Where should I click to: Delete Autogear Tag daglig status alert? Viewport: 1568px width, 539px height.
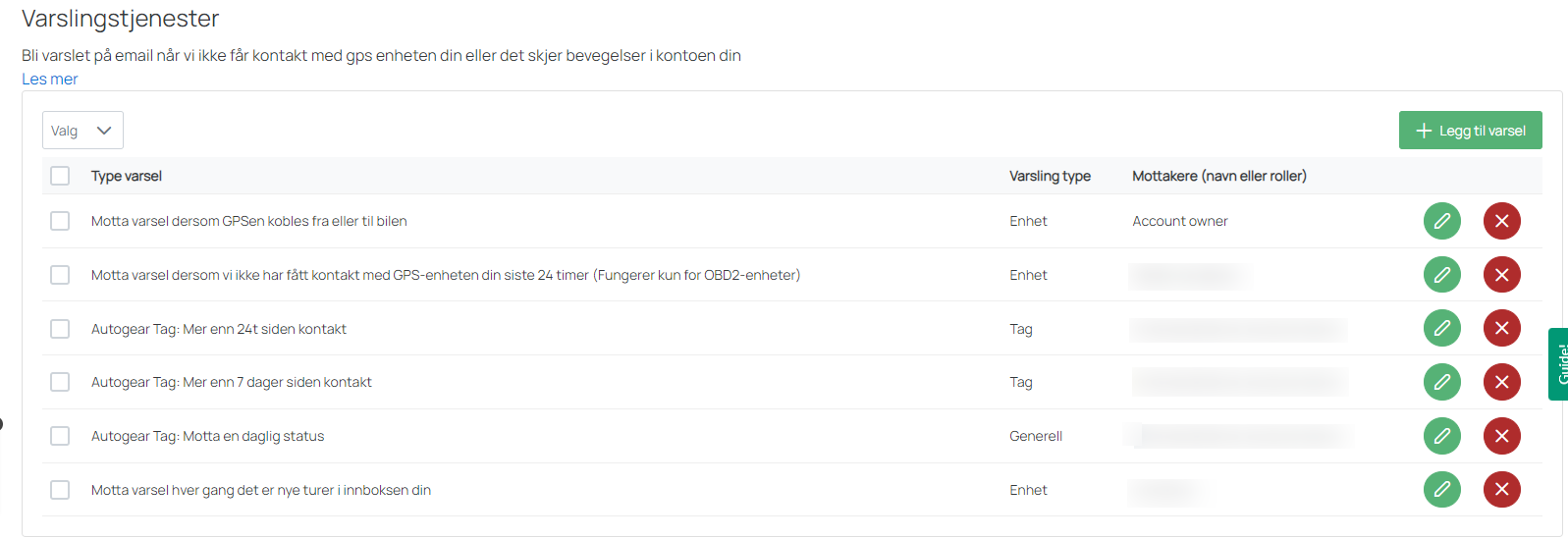point(1501,436)
